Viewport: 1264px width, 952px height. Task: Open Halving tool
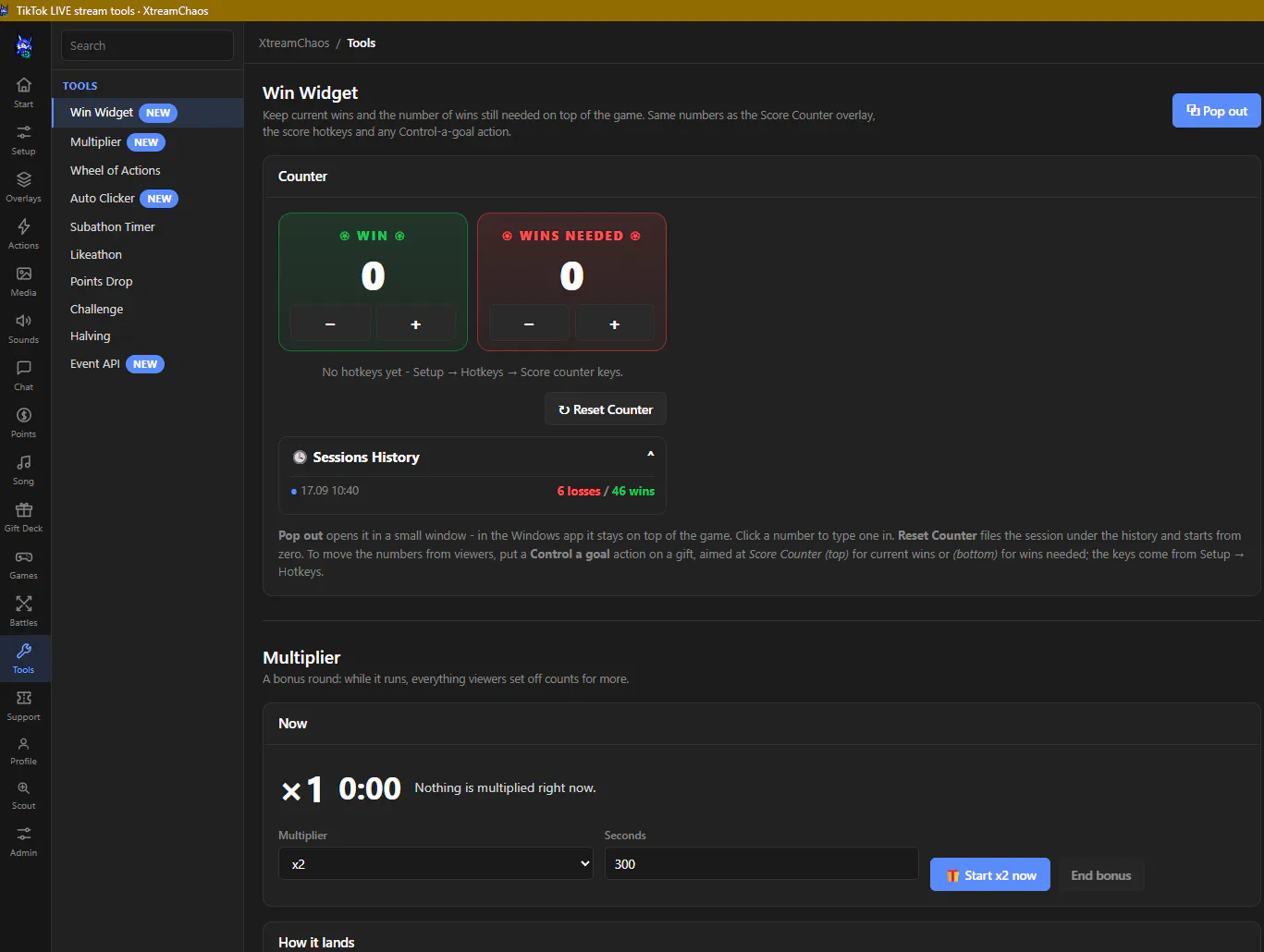[148, 336]
